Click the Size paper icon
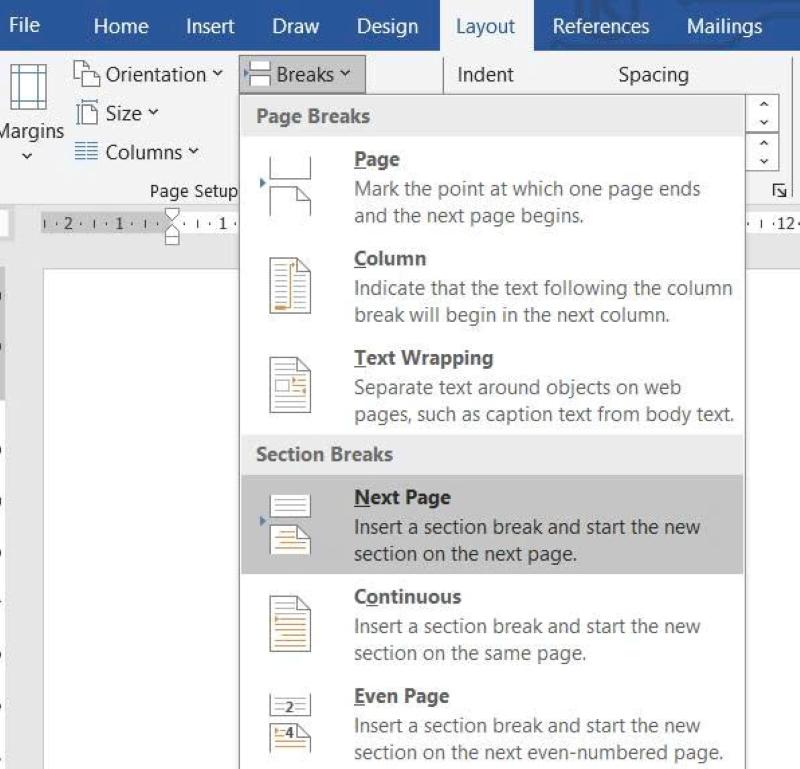Viewport: 800px width, 769px height. (x=87, y=112)
